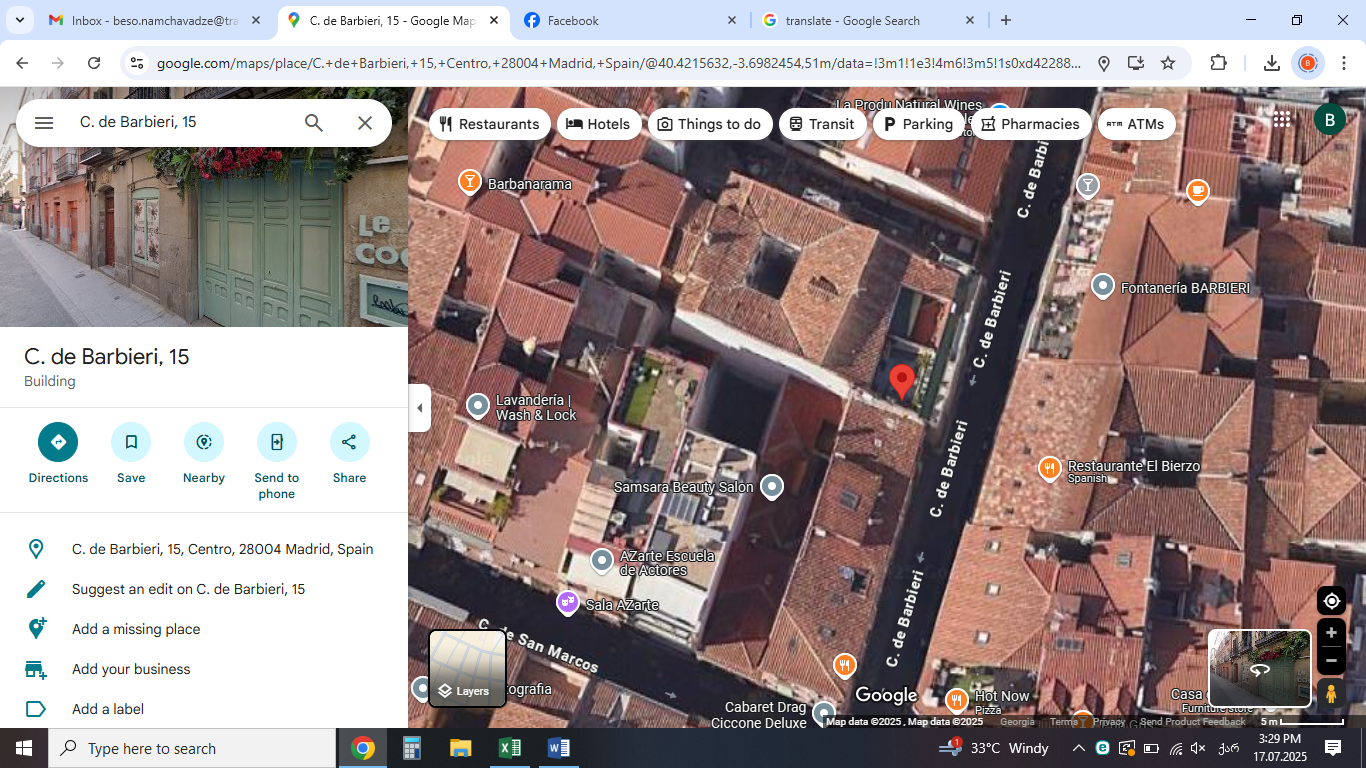This screenshot has height=768, width=1366.
Task: Filter map by Restaurants
Action: tap(489, 124)
